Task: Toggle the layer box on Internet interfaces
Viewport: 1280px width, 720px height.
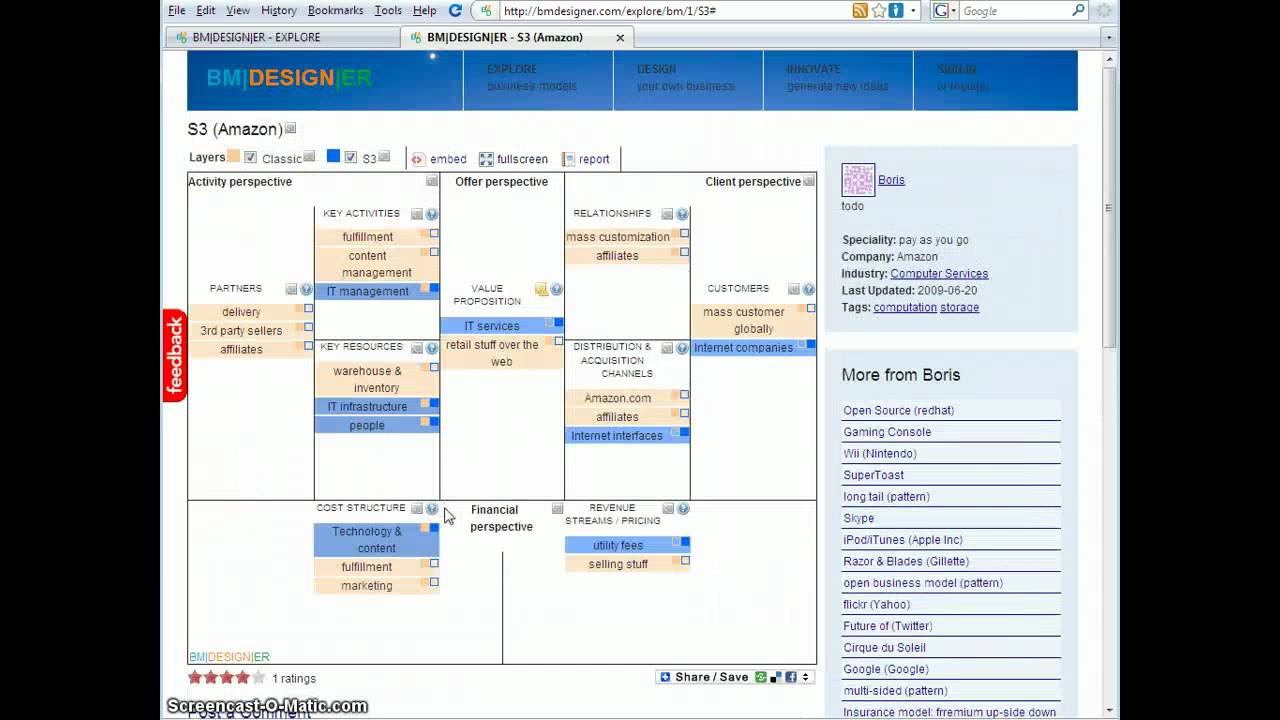Action: tap(684, 432)
